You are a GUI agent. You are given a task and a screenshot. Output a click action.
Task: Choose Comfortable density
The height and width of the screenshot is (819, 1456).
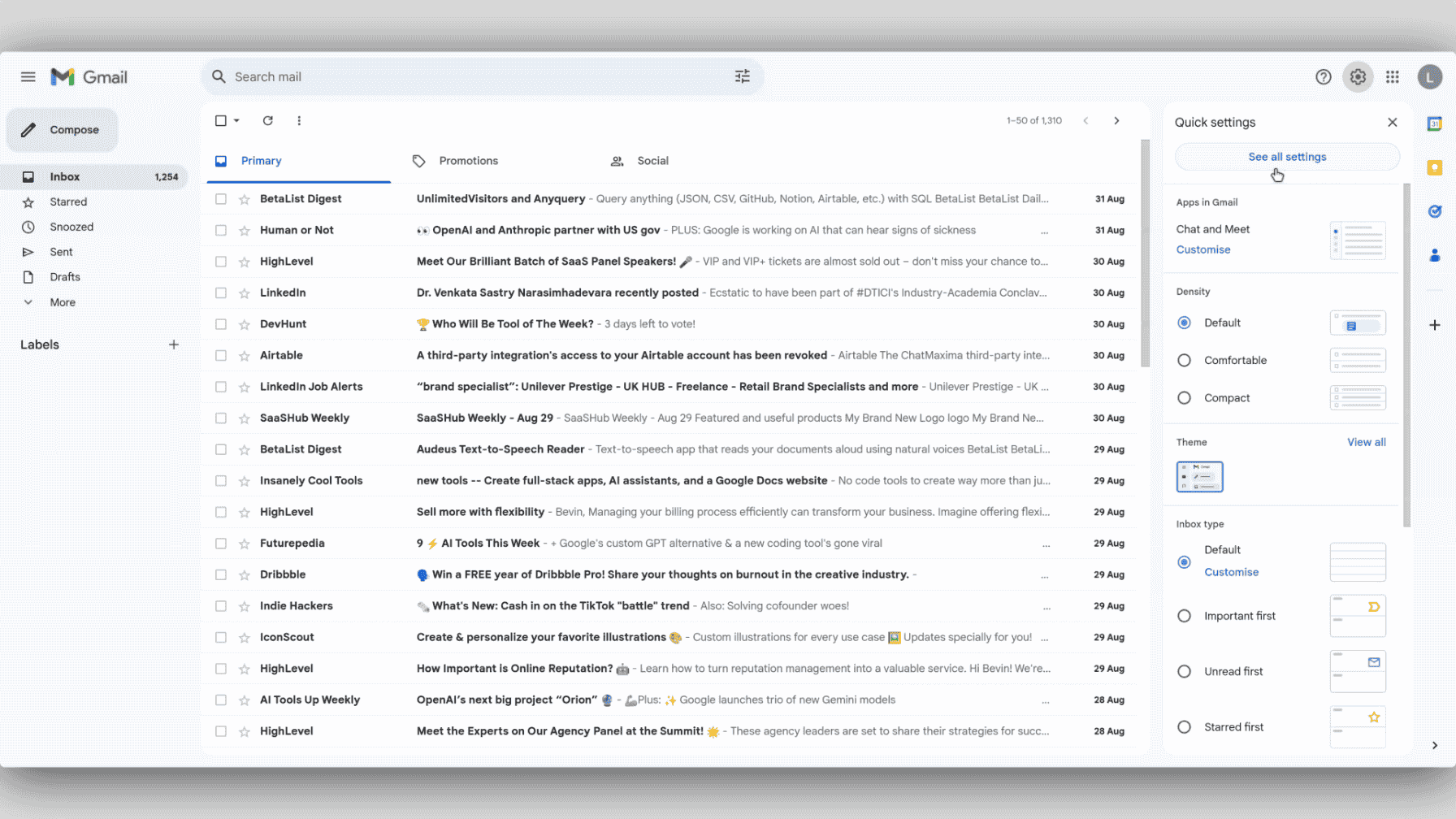coord(1185,360)
